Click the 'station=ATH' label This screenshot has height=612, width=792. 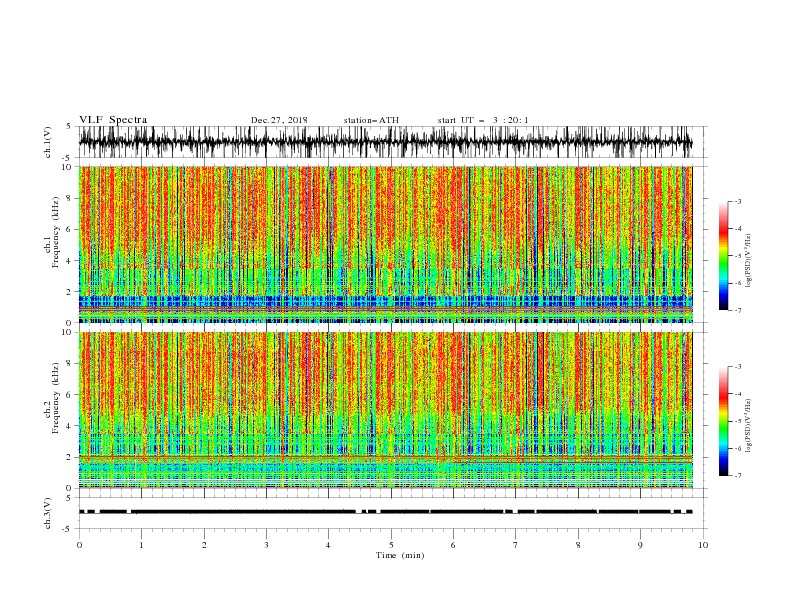coord(371,120)
